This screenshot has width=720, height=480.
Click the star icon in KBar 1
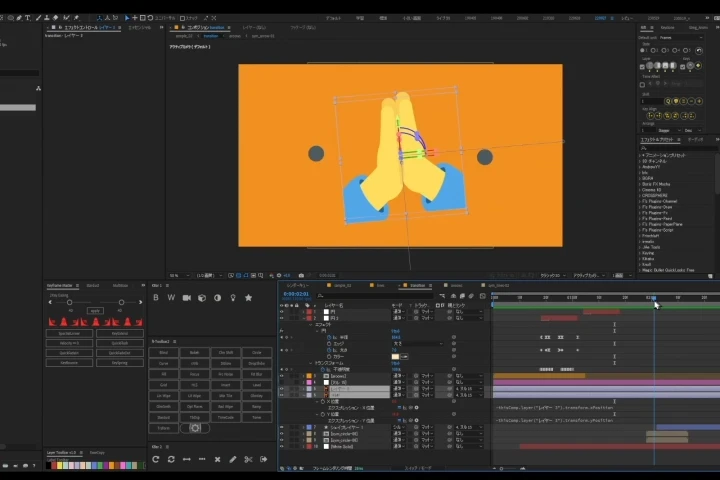tap(248, 298)
